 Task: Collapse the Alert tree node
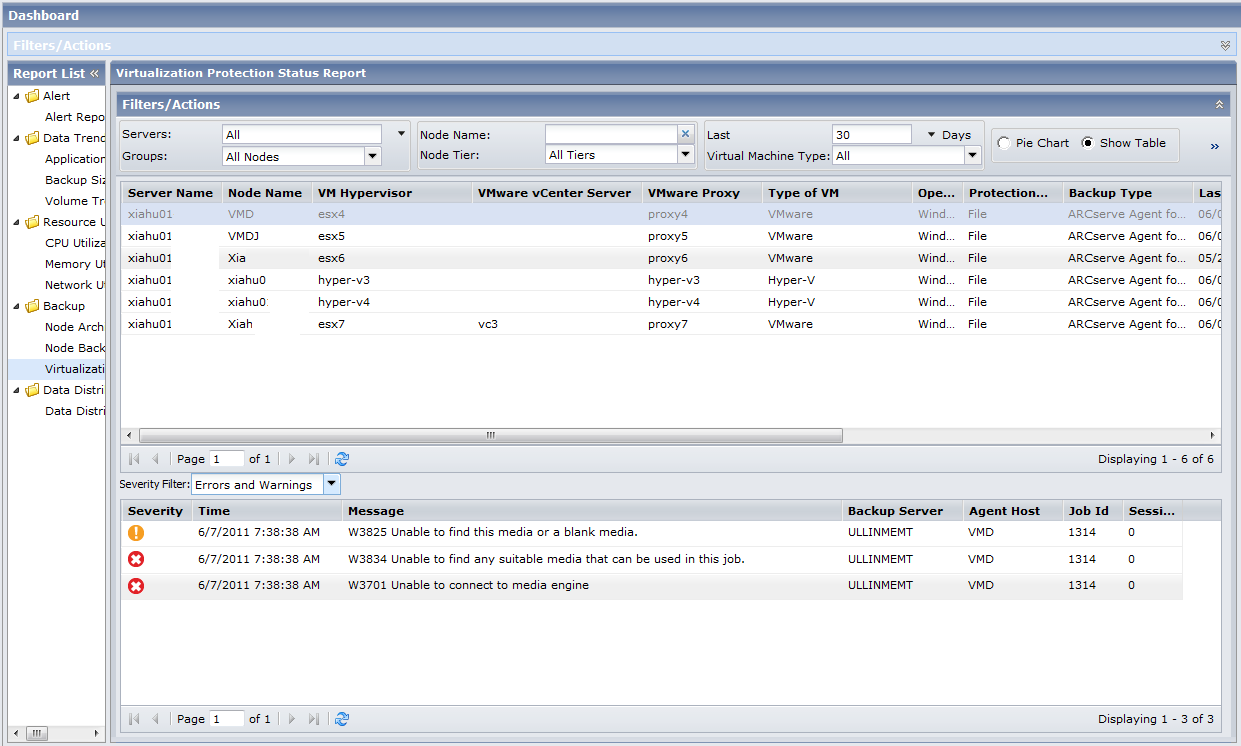(17, 97)
